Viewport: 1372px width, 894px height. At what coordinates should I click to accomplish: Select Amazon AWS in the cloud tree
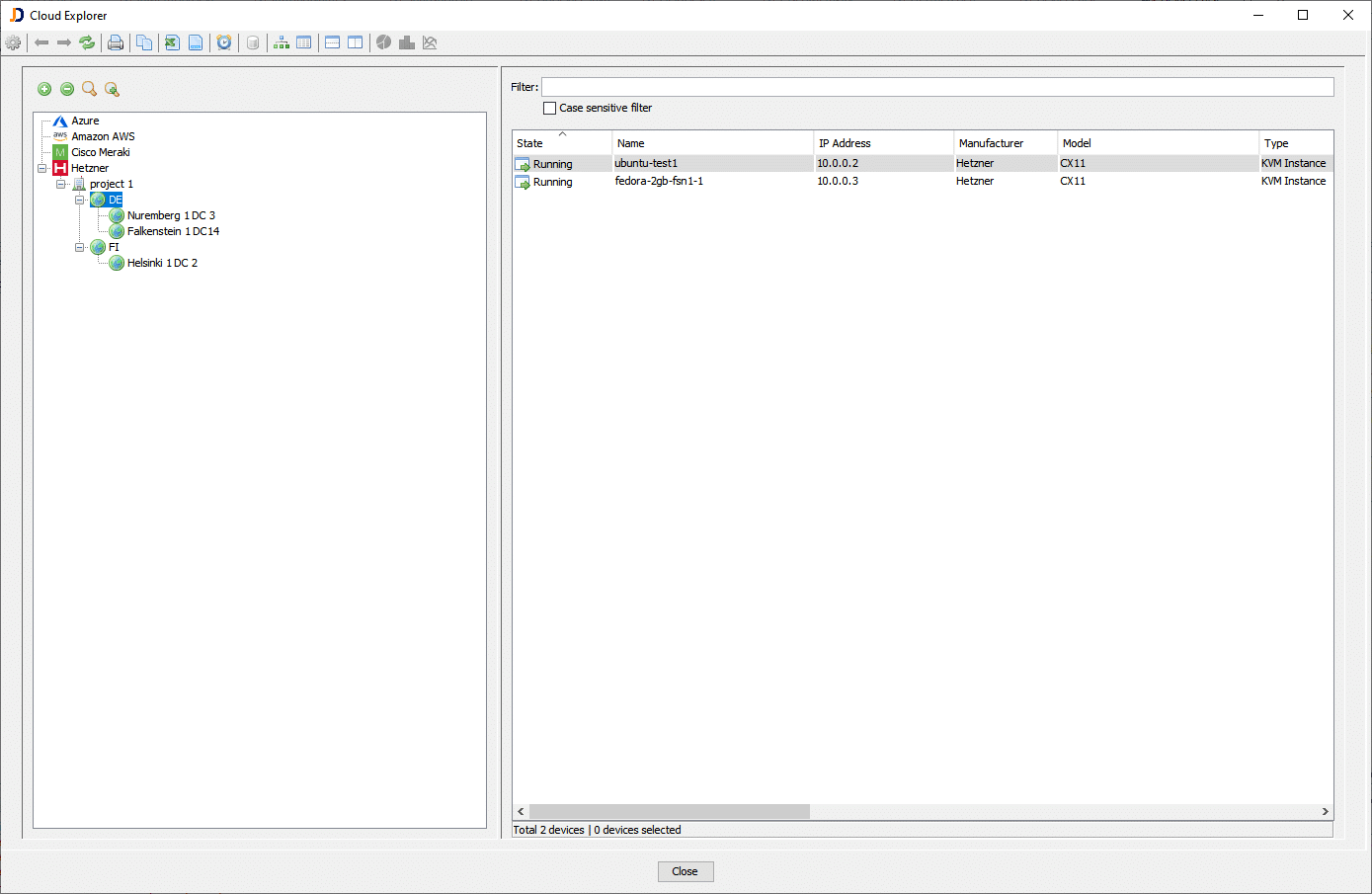tap(103, 136)
